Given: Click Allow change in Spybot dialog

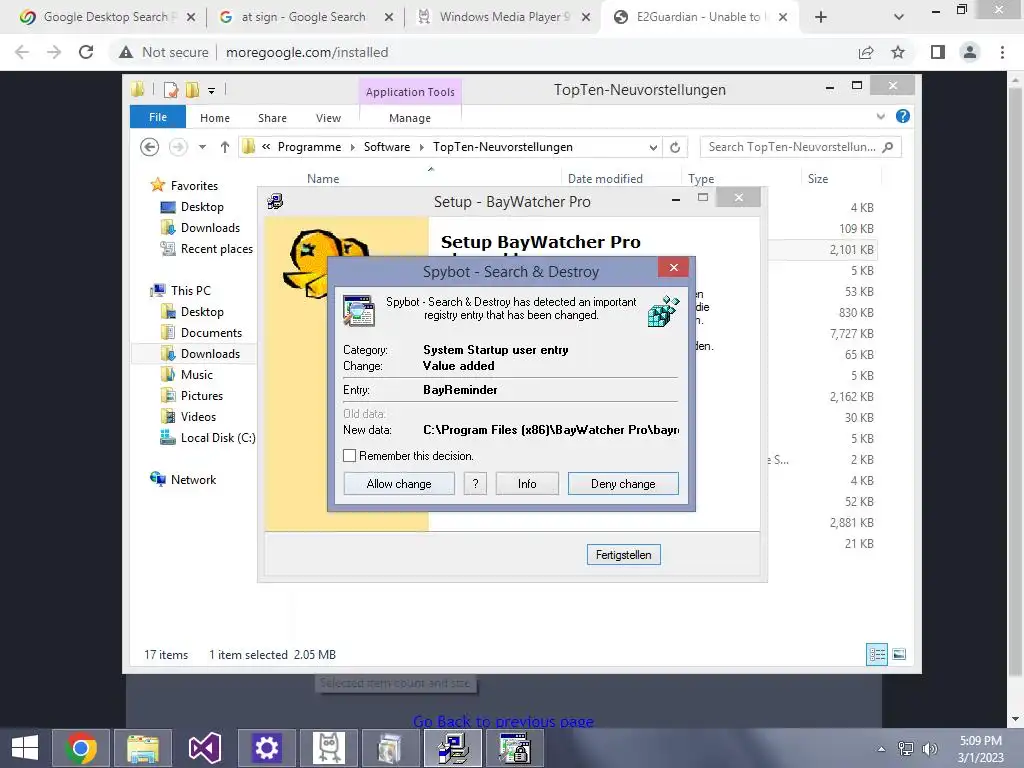Looking at the screenshot, I should tap(399, 484).
